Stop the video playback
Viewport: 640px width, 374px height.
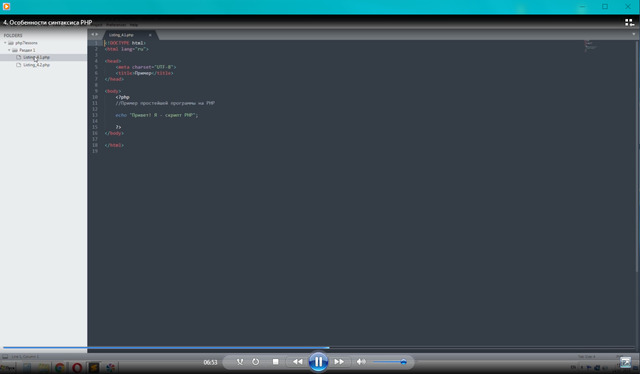276,362
